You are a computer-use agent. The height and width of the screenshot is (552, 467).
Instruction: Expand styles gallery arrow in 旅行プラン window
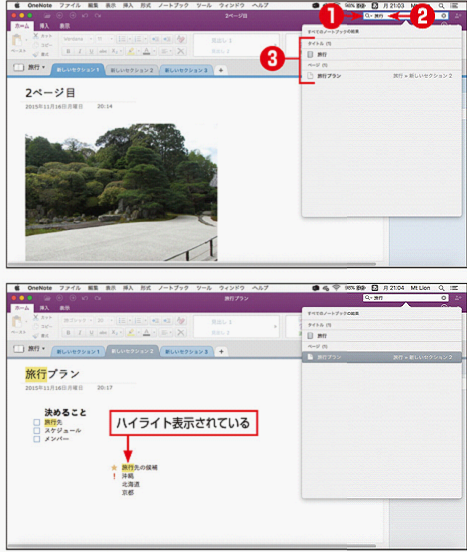point(275,327)
